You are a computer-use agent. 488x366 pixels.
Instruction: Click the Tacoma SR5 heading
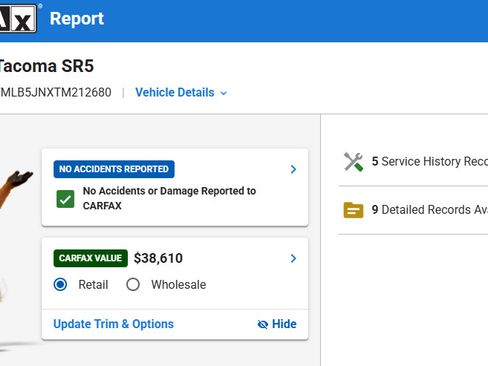(x=47, y=66)
